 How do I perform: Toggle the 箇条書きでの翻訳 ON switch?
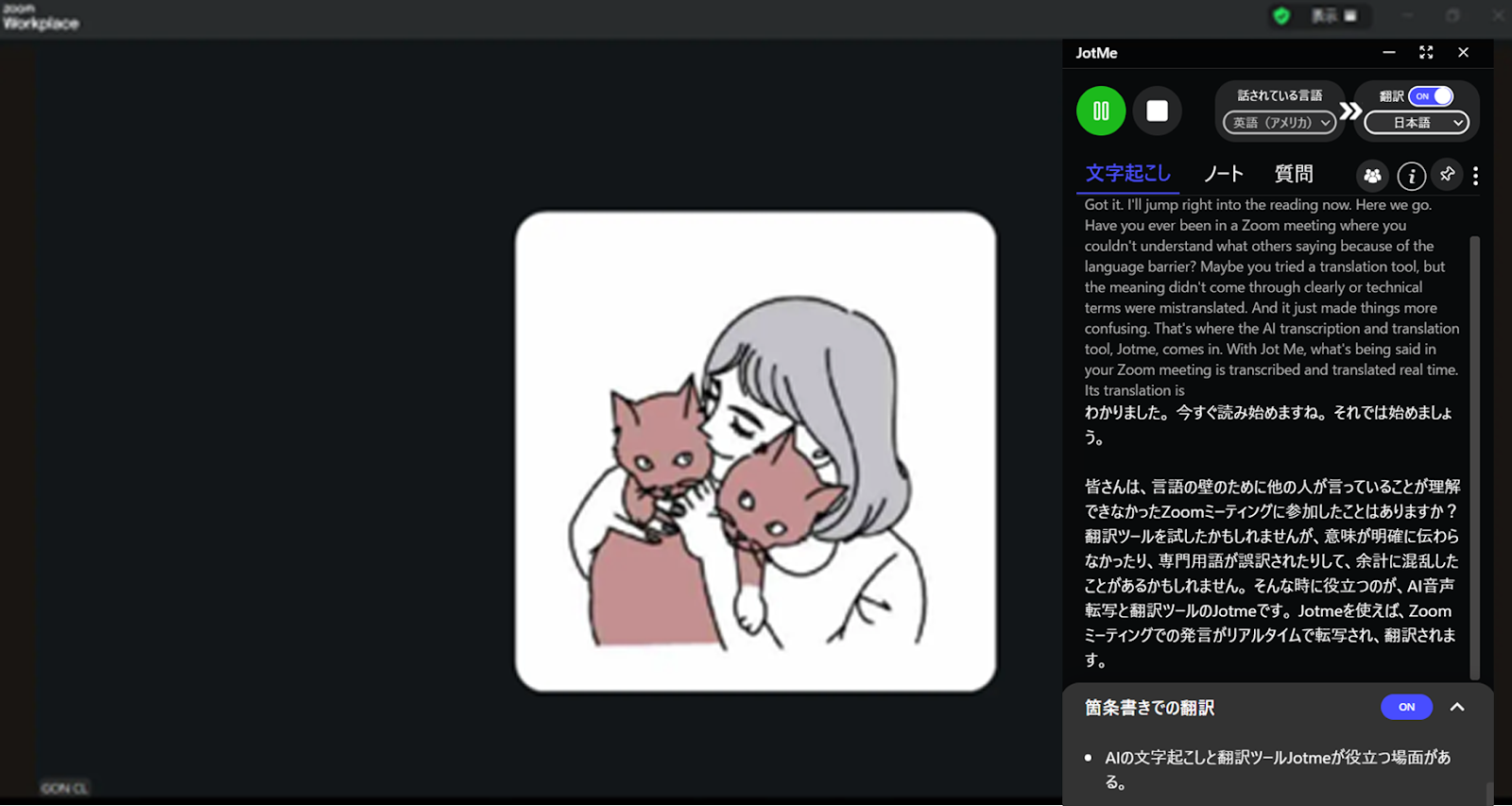[x=1406, y=707]
